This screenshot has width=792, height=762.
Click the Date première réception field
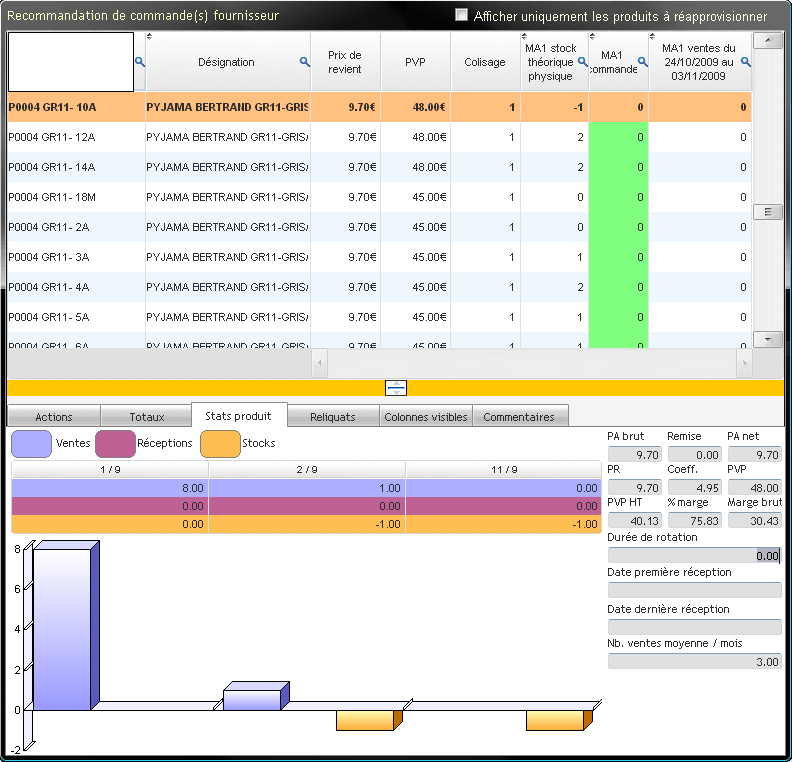[695, 590]
